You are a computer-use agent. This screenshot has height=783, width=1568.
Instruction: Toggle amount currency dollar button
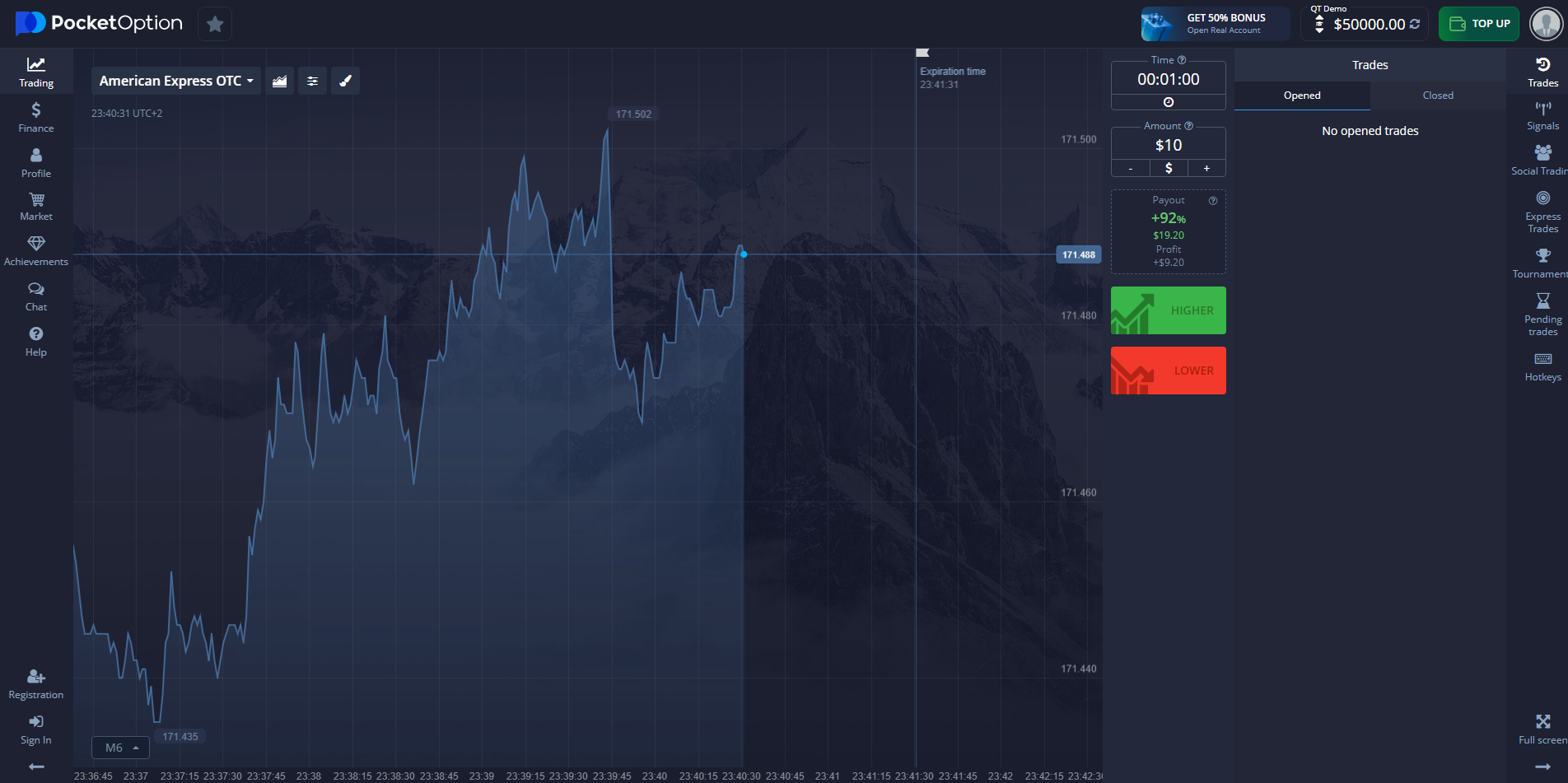[1169, 168]
